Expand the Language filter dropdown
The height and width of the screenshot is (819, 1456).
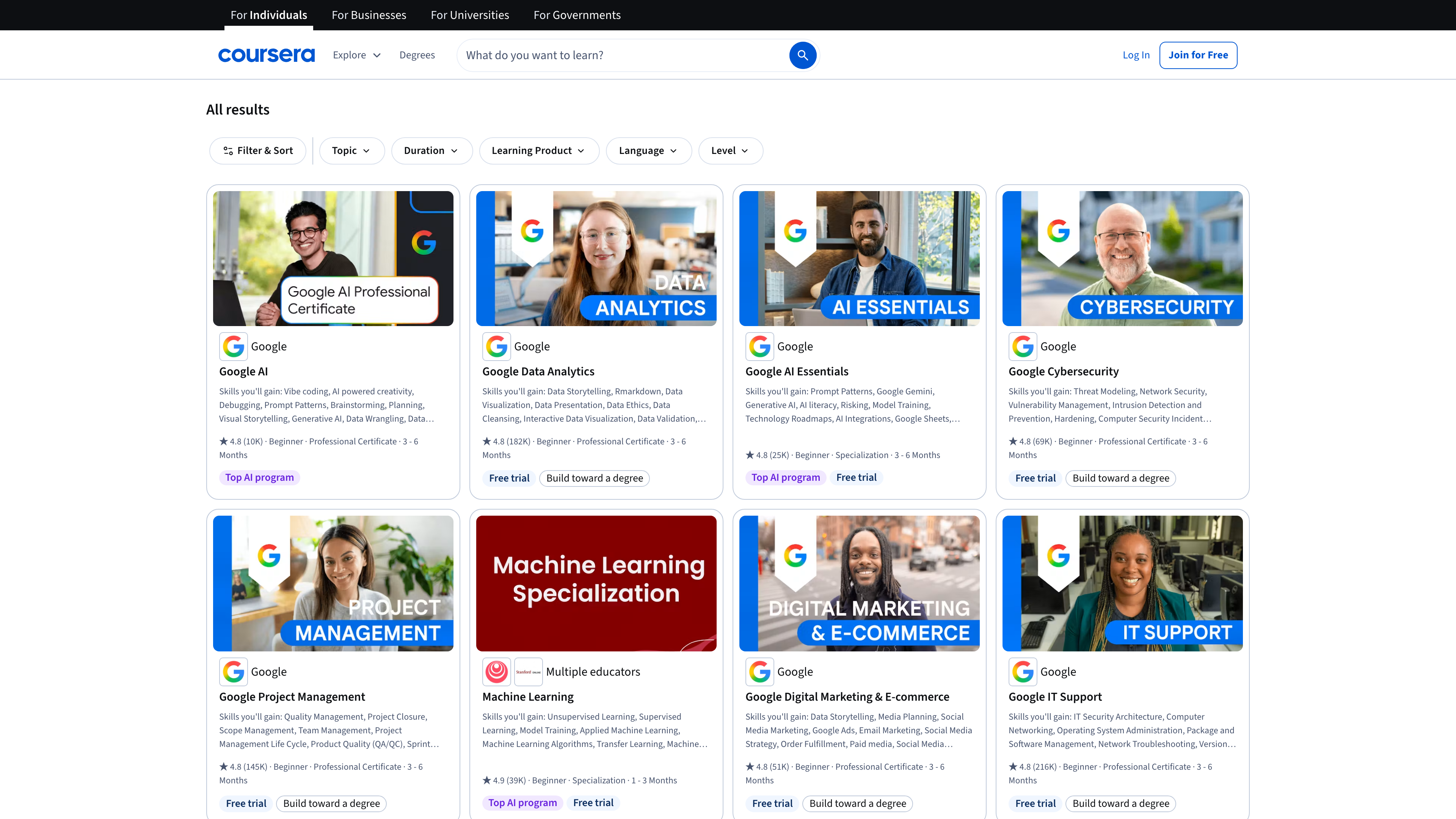[x=648, y=151]
